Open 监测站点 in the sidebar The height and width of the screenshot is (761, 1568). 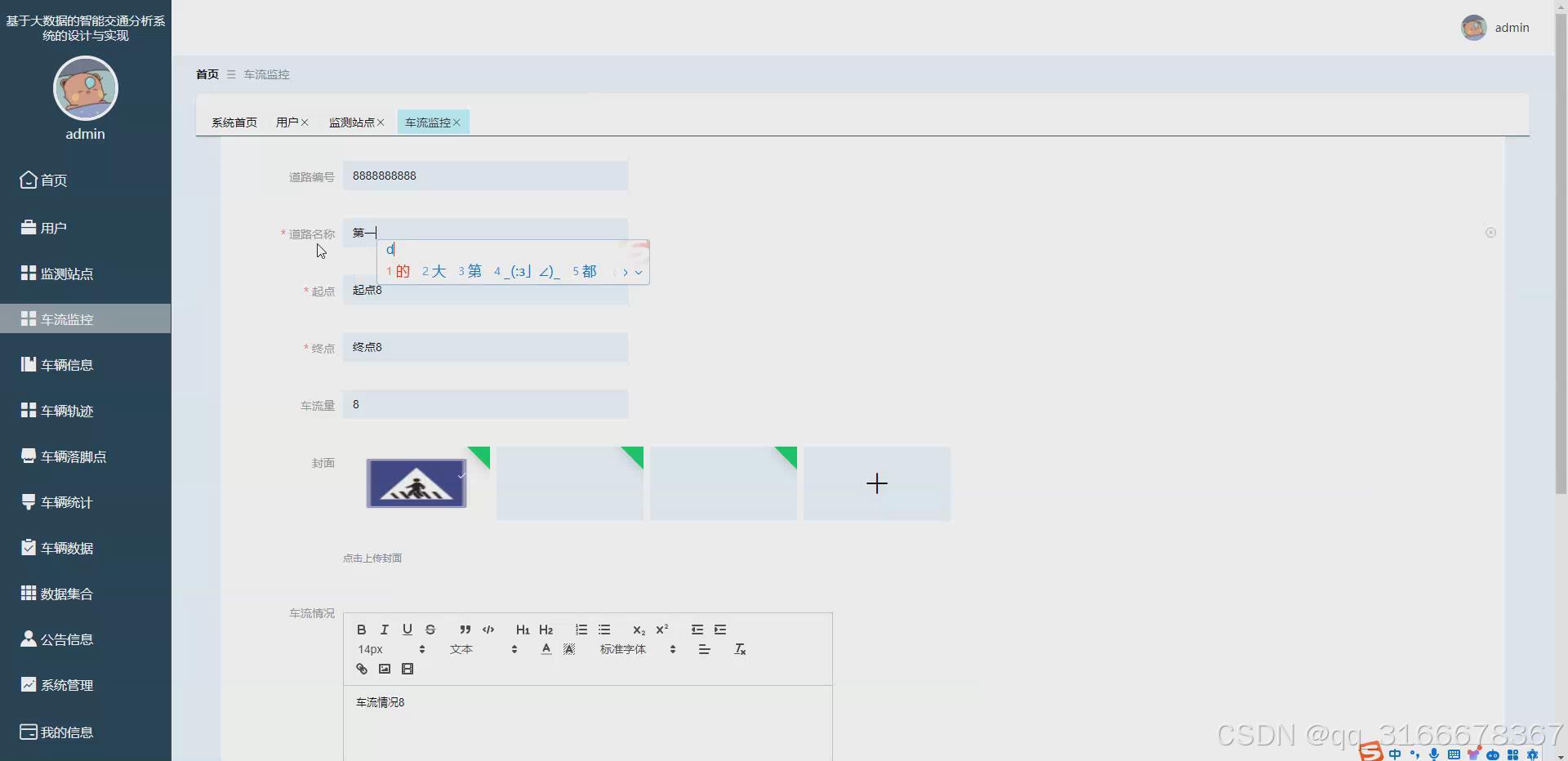pyautogui.click(x=86, y=274)
